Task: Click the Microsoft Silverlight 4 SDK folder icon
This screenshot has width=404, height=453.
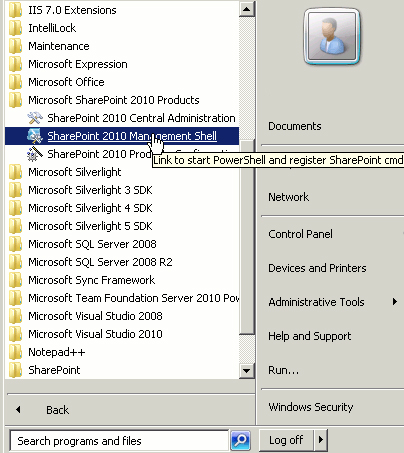Action: (x=15, y=208)
